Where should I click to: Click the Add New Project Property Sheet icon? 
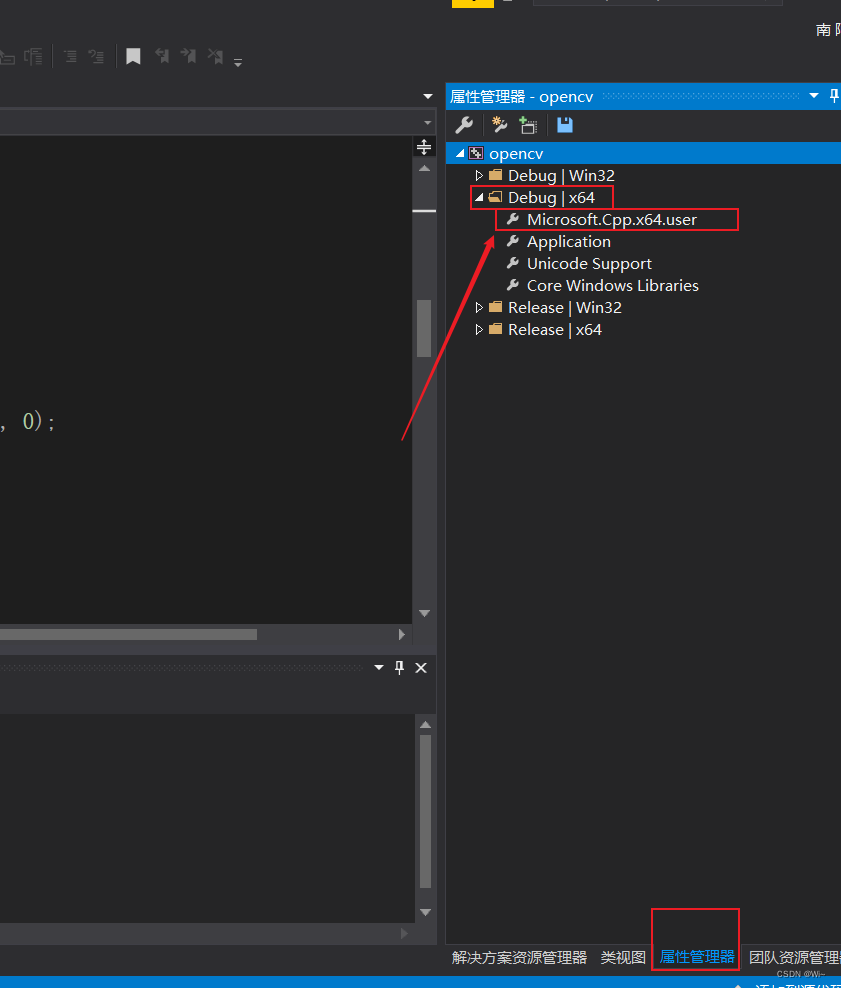click(x=500, y=125)
